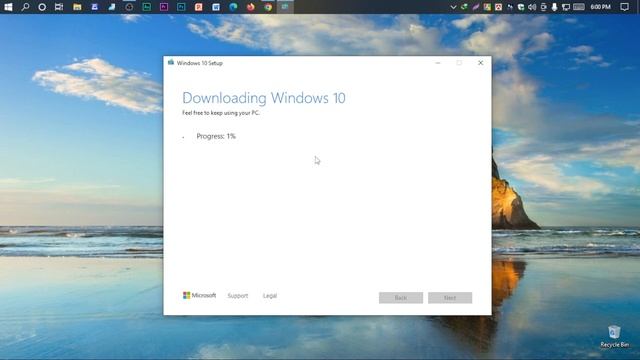Open File Explorer from the taskbar
This screenshot has width=640, height=360.
(x=77, y=7)
